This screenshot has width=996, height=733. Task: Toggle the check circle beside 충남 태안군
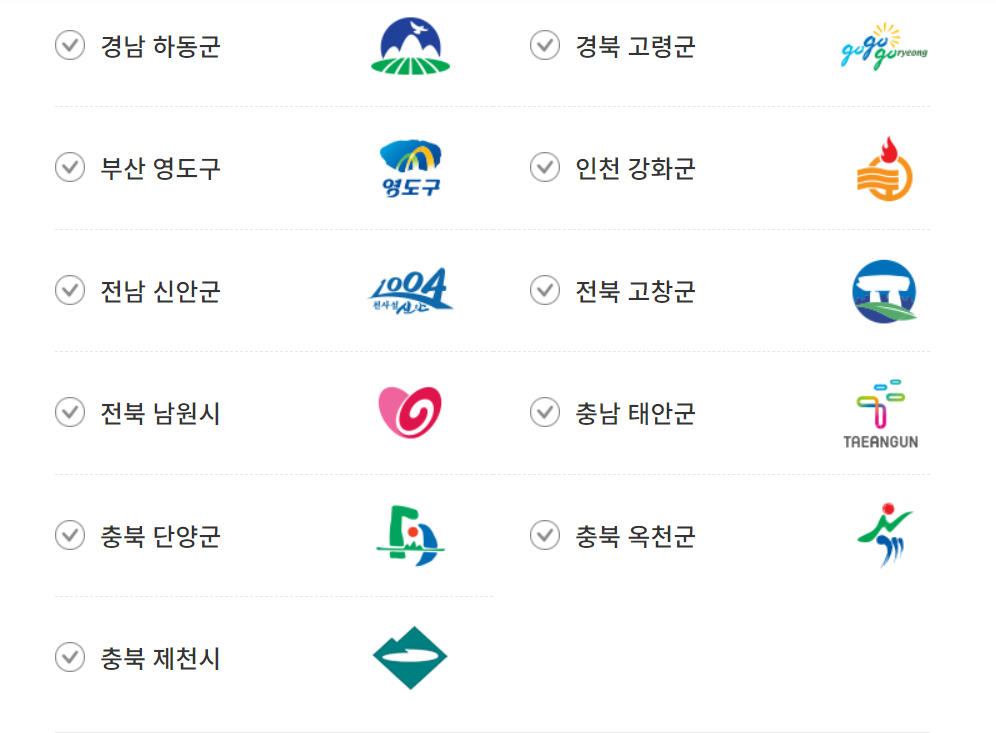pyautogui.click(x=544, y=412)
